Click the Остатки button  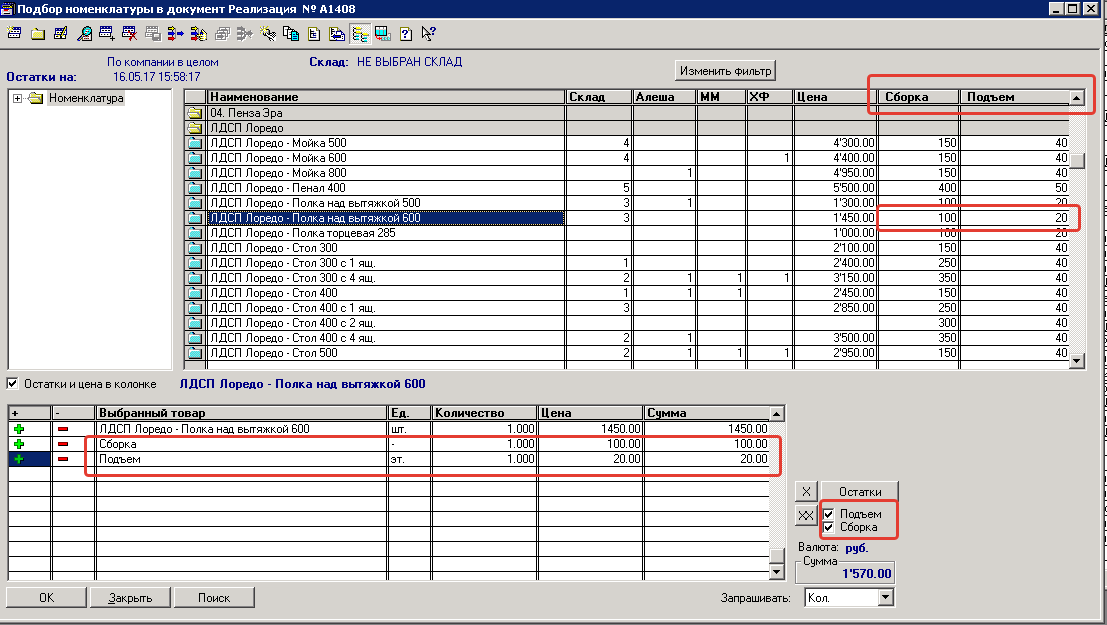859,491
